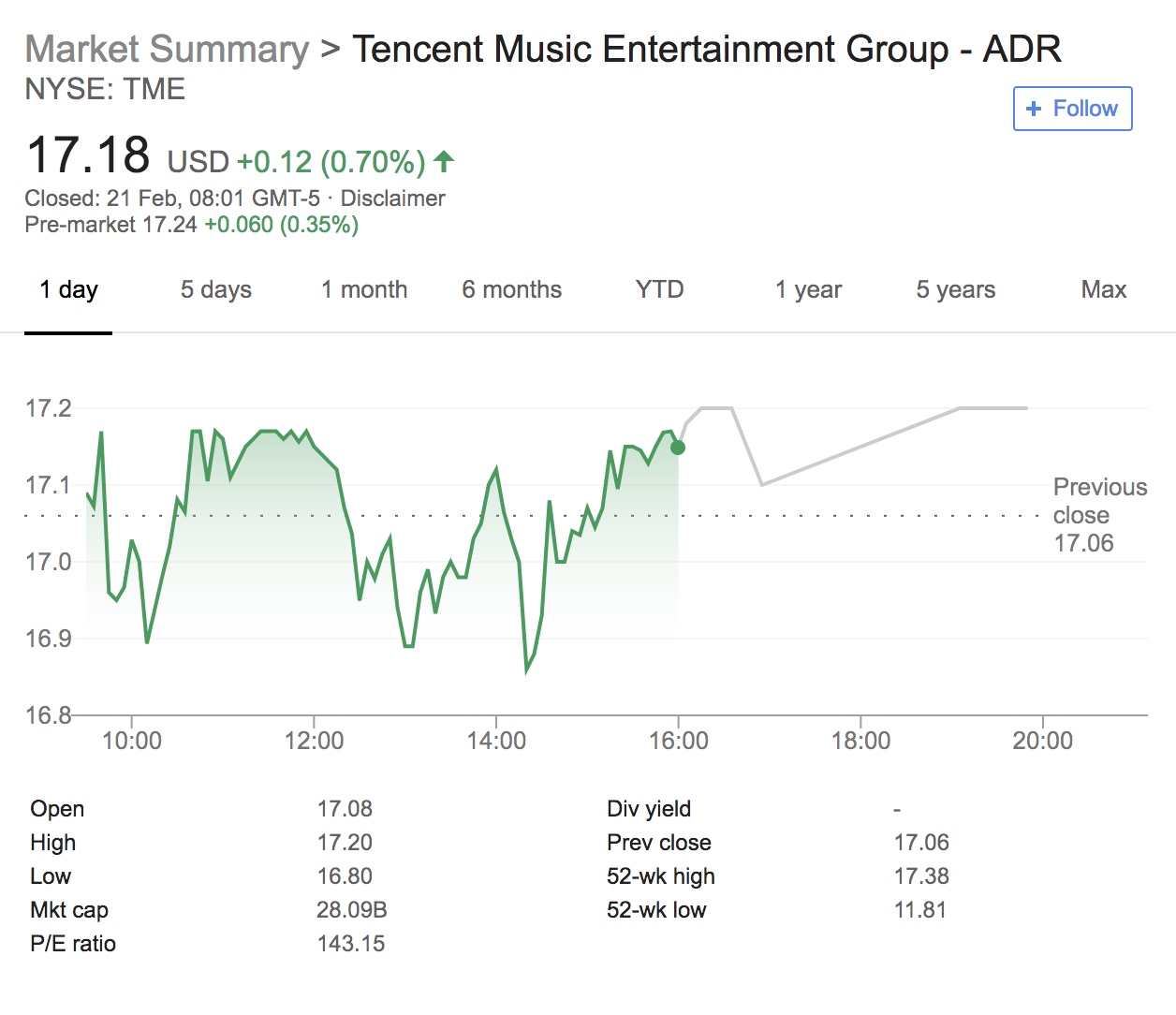Select the YTD tab
The image size is (1176, 1015).
pos(659,290)
